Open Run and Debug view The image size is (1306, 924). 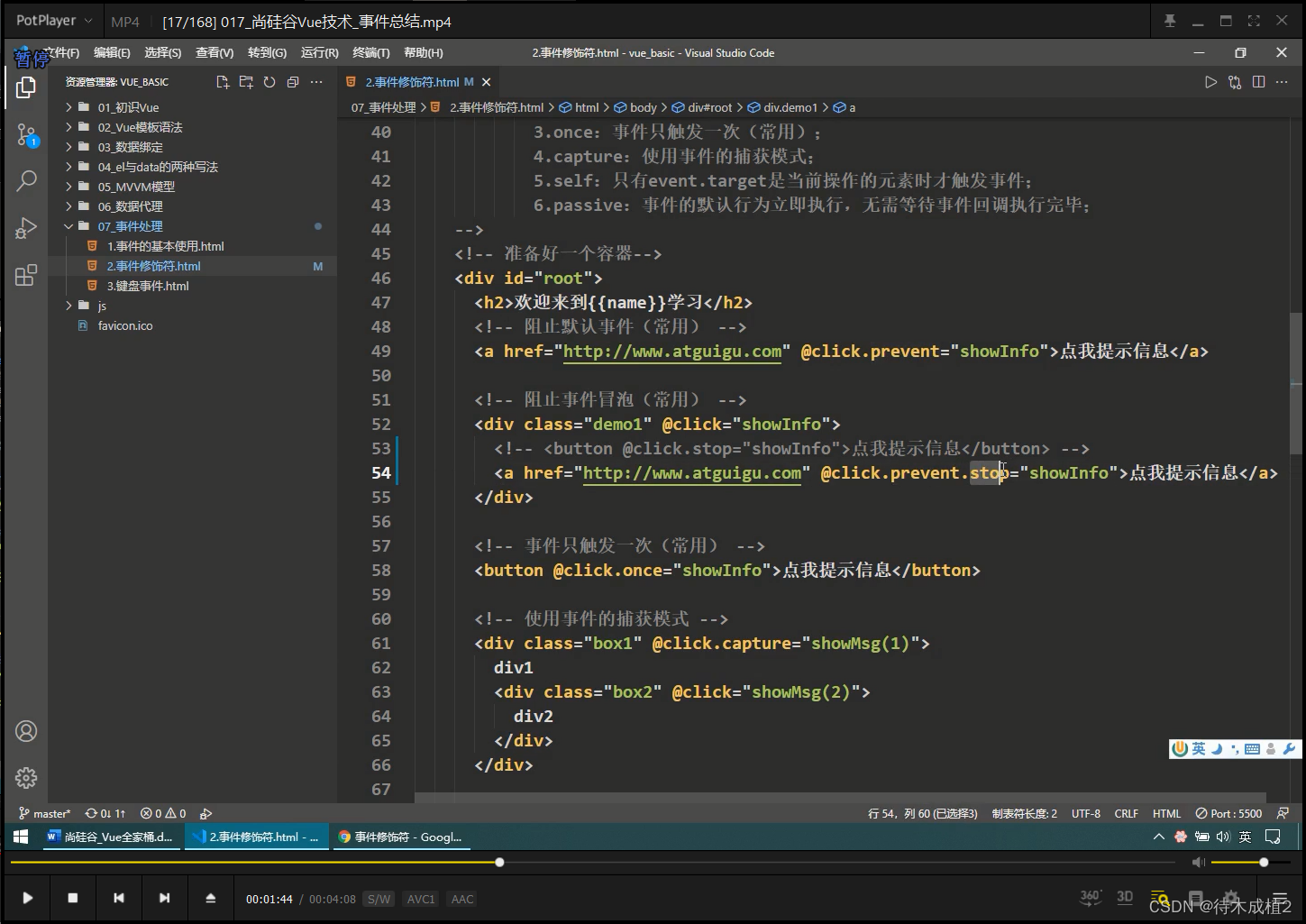coord(26,228)
